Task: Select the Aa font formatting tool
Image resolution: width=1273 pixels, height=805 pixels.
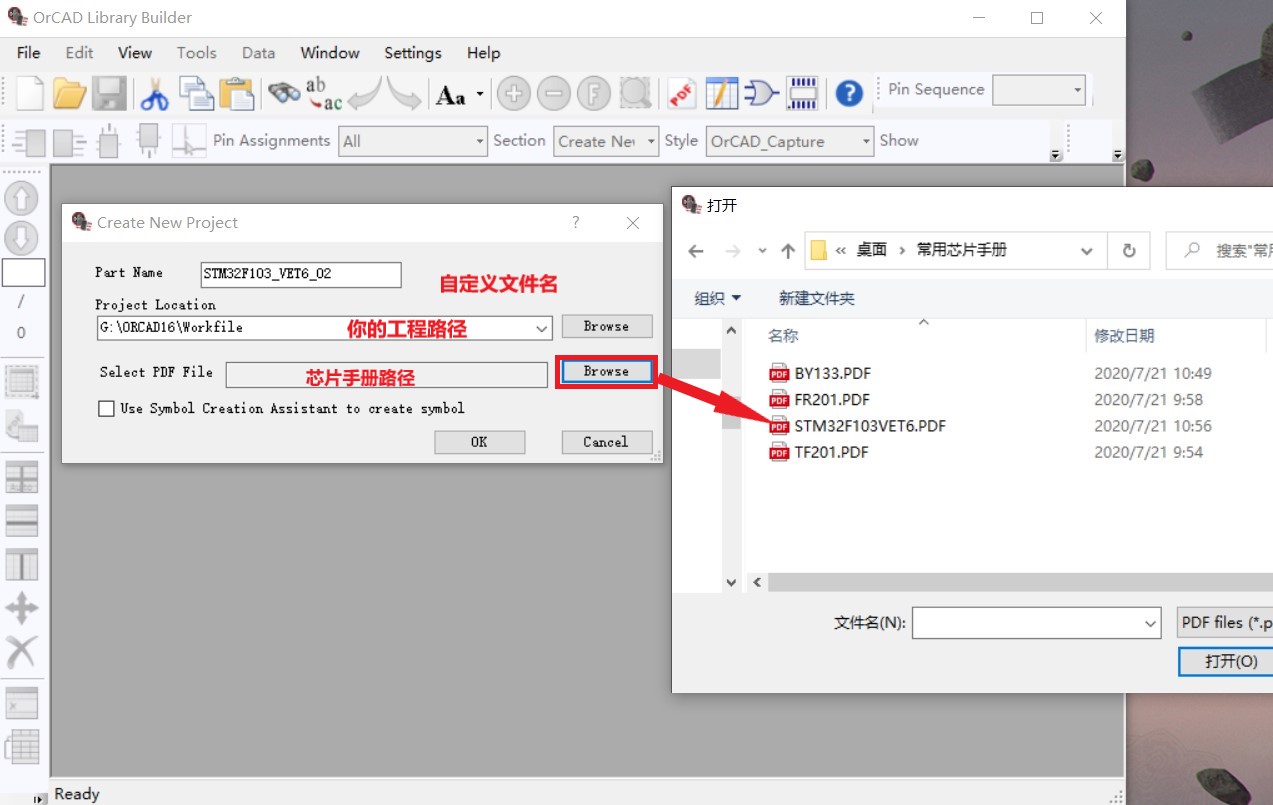Action: tap(452, 93)
